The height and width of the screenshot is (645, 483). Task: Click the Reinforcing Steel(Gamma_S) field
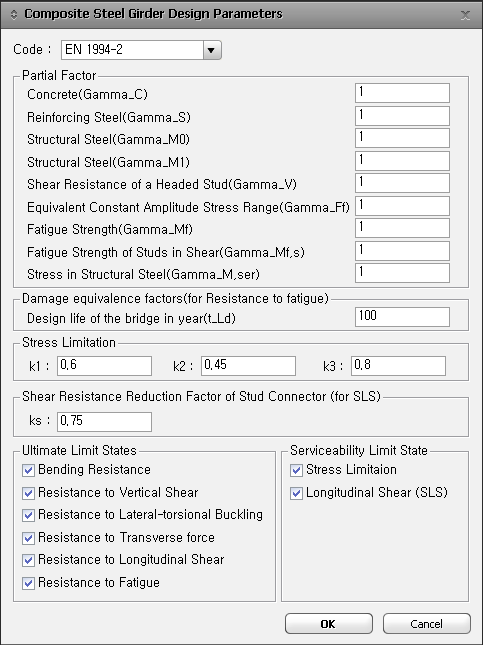click(x=402, y=116)
